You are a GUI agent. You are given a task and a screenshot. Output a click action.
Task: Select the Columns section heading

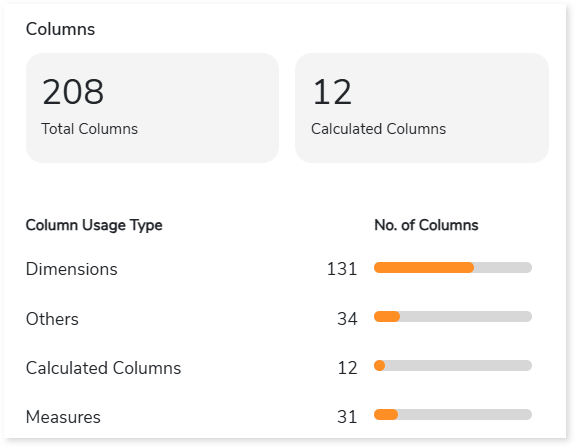(x=60, y=29)
